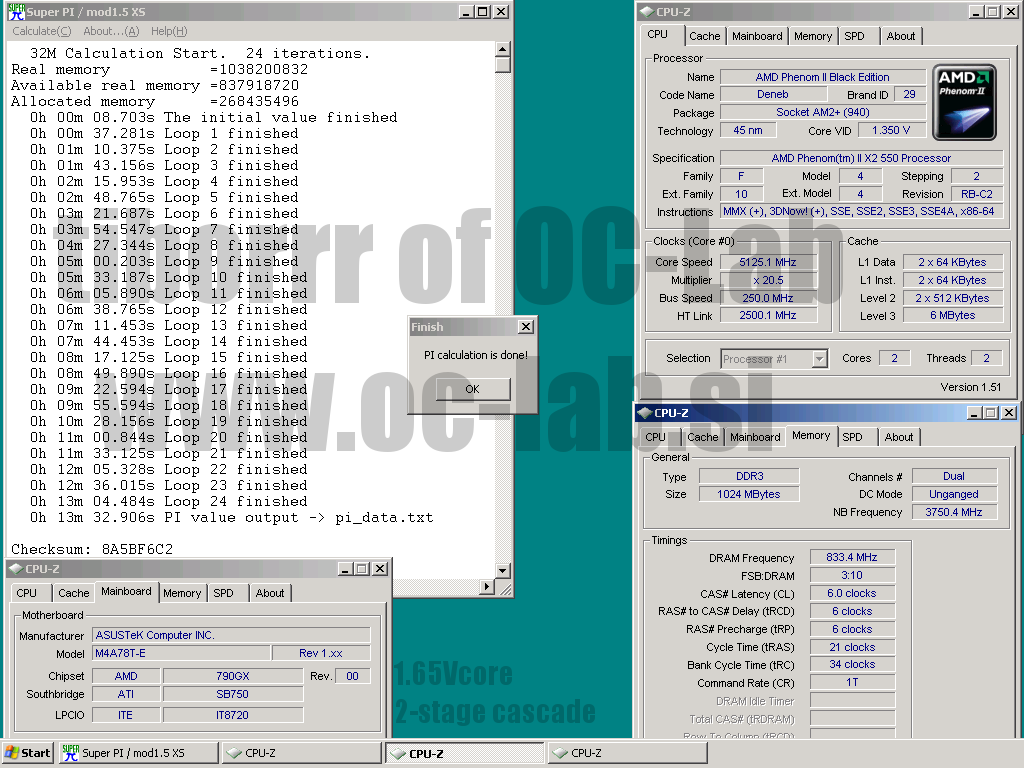
Task: Click the HT Link value 2500.1 MHz
Action: 768,315
